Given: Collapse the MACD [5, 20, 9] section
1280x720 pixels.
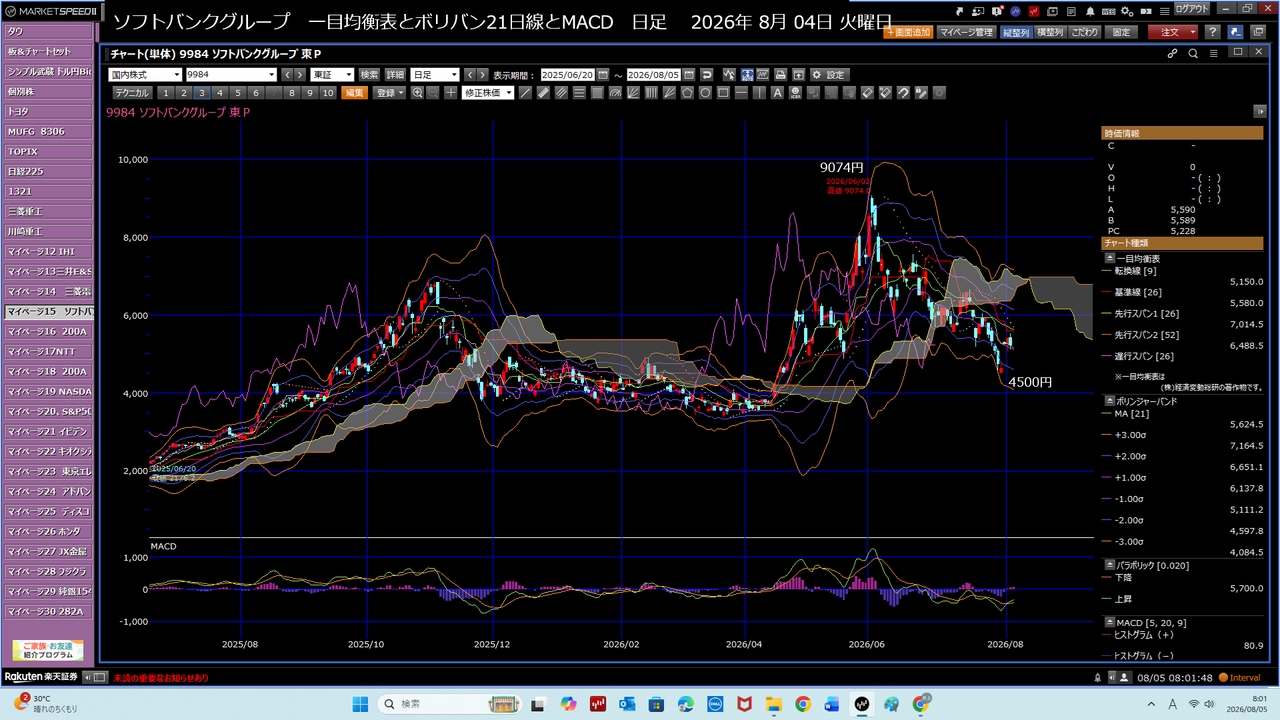Looking at the screenshot, I should click(1109, 623).
